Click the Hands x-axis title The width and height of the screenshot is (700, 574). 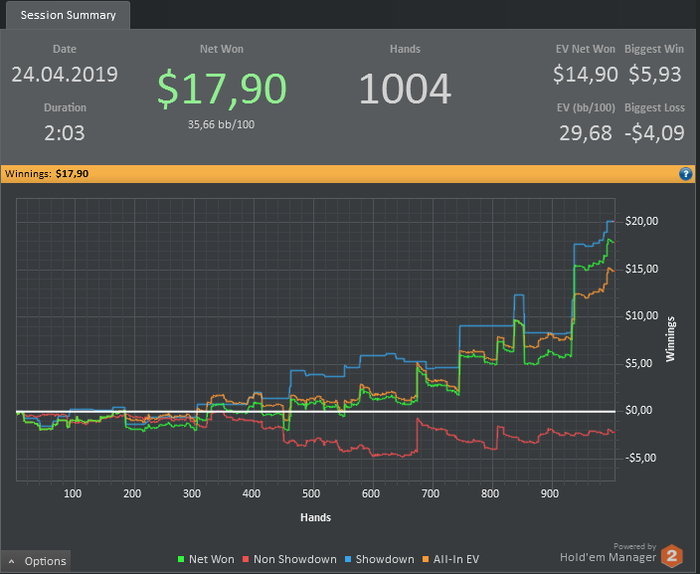(316, 517)
